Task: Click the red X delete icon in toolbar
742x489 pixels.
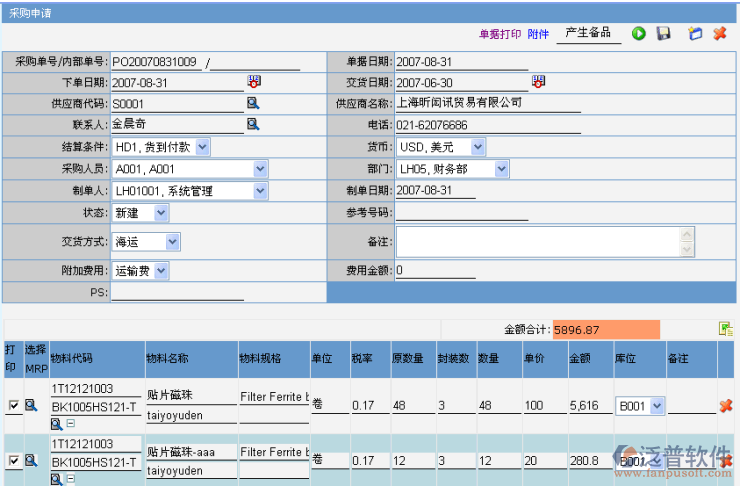Action: click(719, 34)
